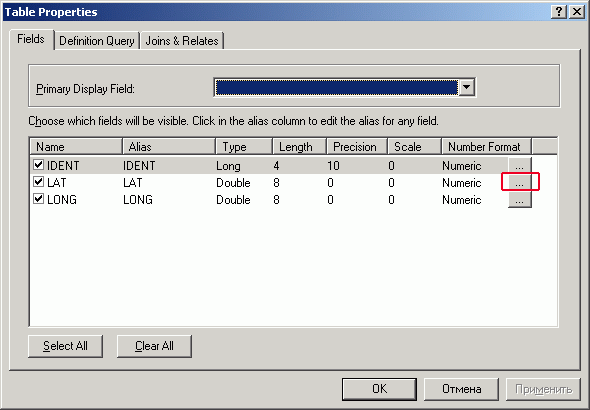Open number format for LONG field
This screenshot has height=410, width=590.
[520, 199]
